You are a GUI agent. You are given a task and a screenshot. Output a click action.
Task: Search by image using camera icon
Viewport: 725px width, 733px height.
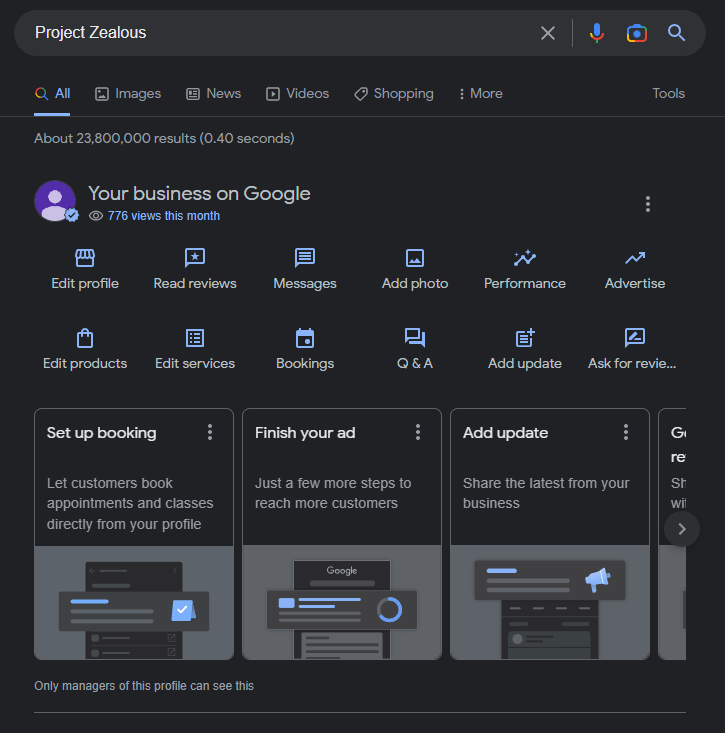(x=637, y=33)
